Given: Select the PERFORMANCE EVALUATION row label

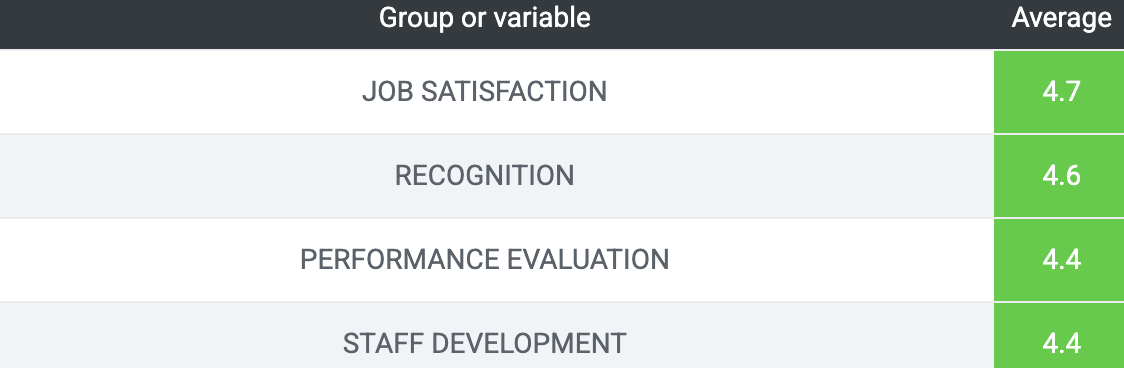Looking at the screenshot, I should [x=485, y=260].
